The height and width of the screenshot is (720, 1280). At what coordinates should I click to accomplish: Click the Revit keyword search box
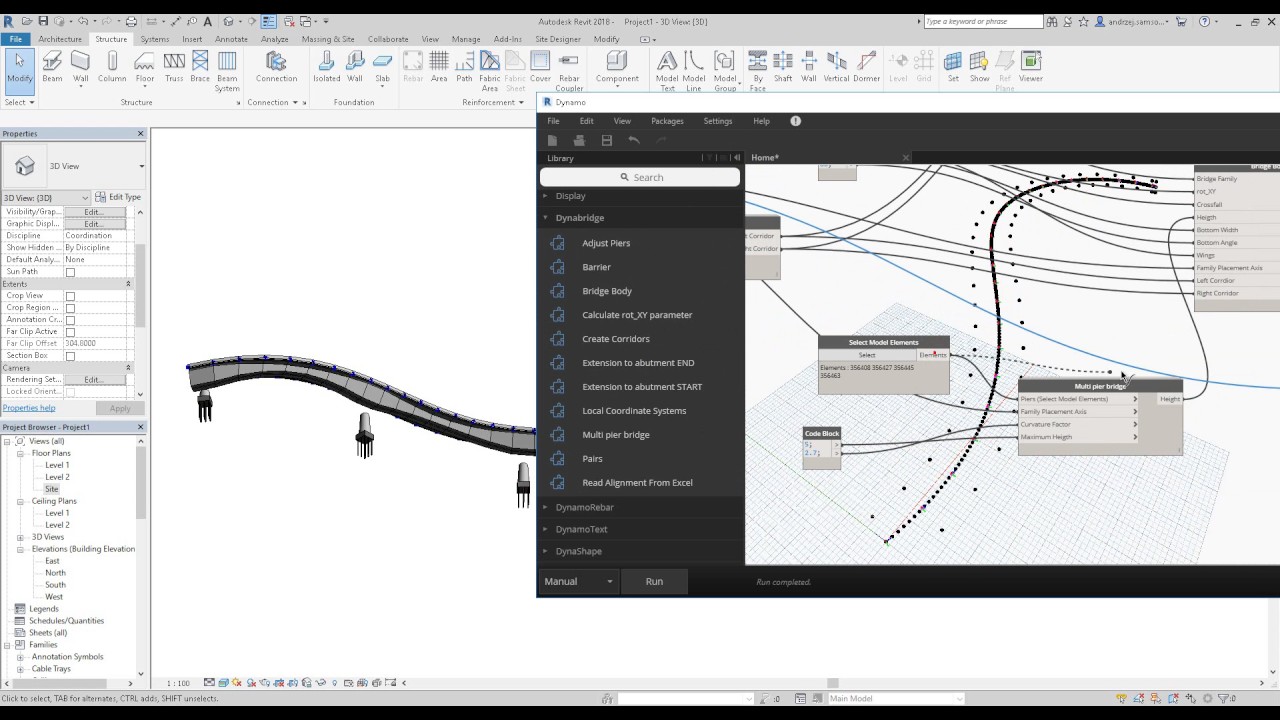point(983,21)
